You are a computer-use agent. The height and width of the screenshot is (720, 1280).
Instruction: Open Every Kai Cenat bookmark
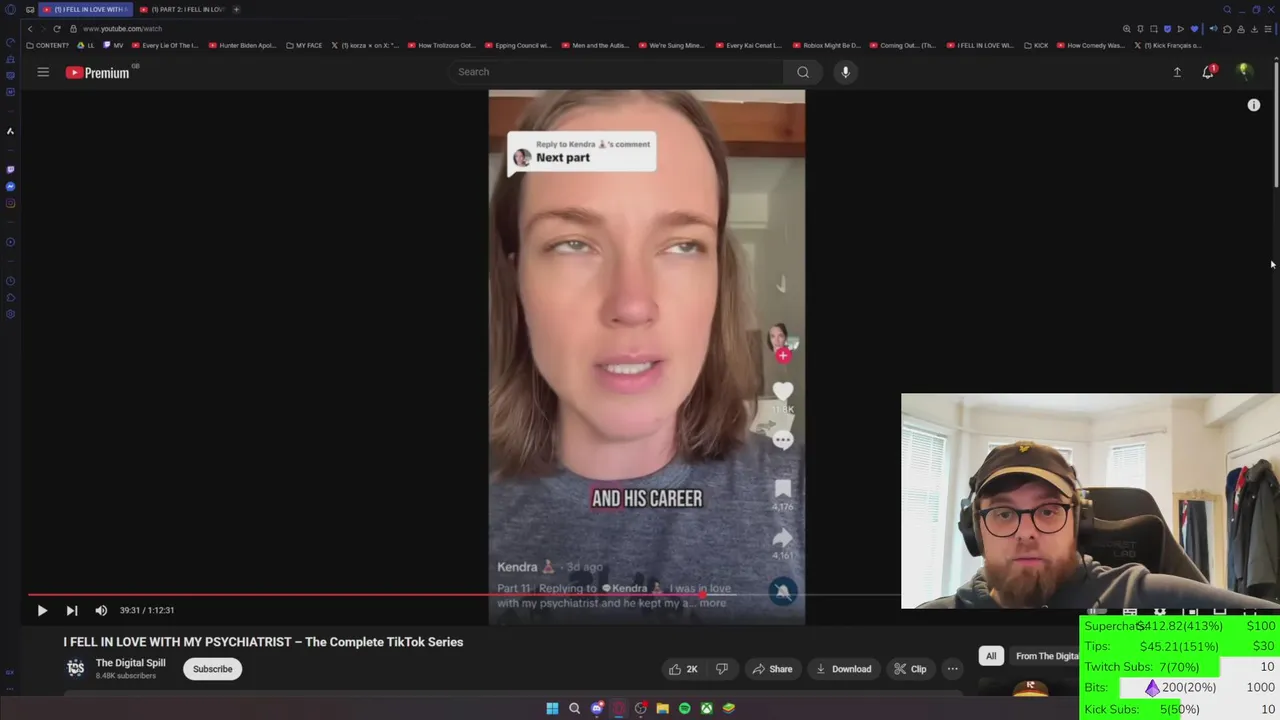749,45
